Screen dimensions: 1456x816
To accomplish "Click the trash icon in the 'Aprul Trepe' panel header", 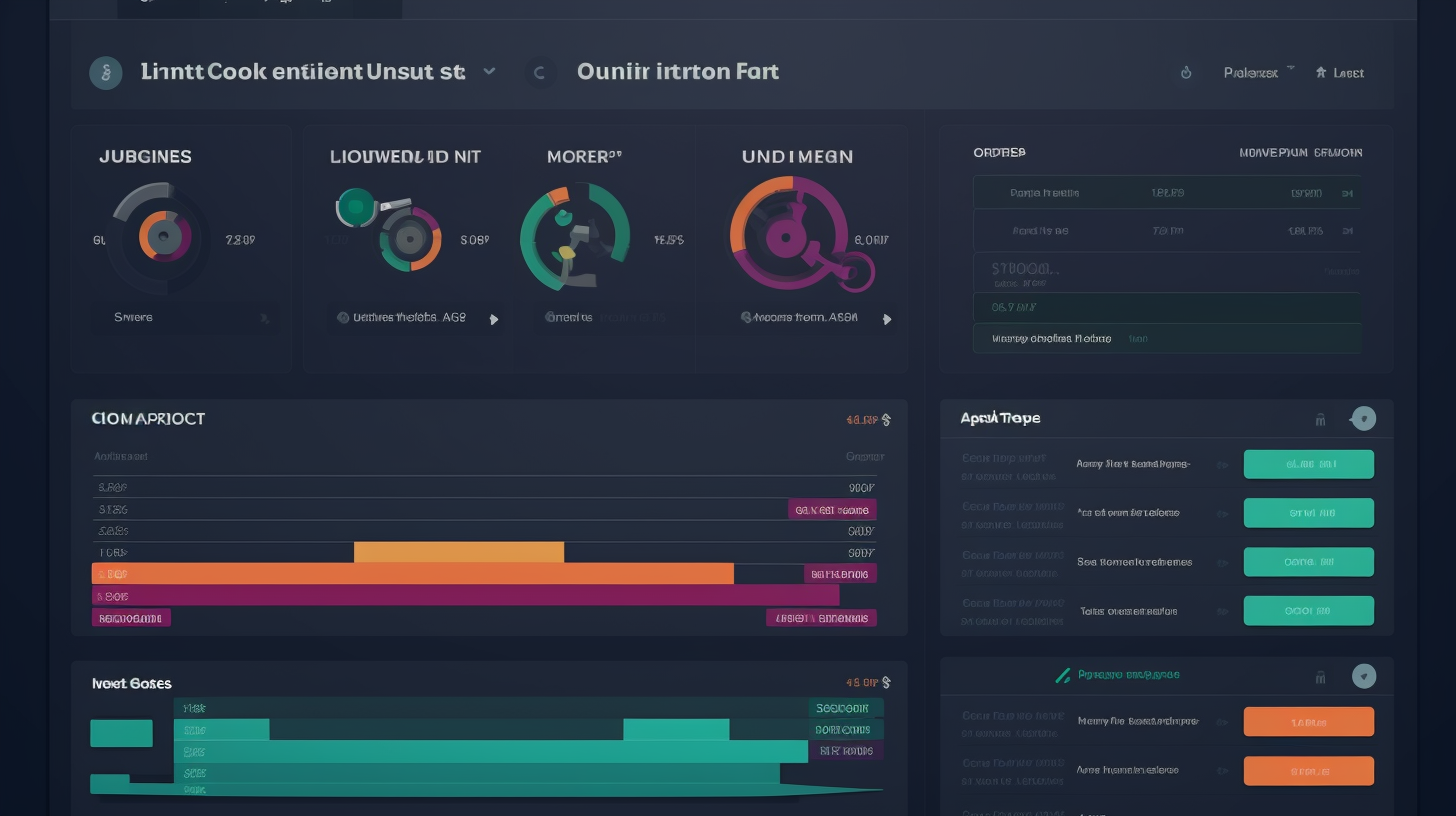I will coord(1320,420).
